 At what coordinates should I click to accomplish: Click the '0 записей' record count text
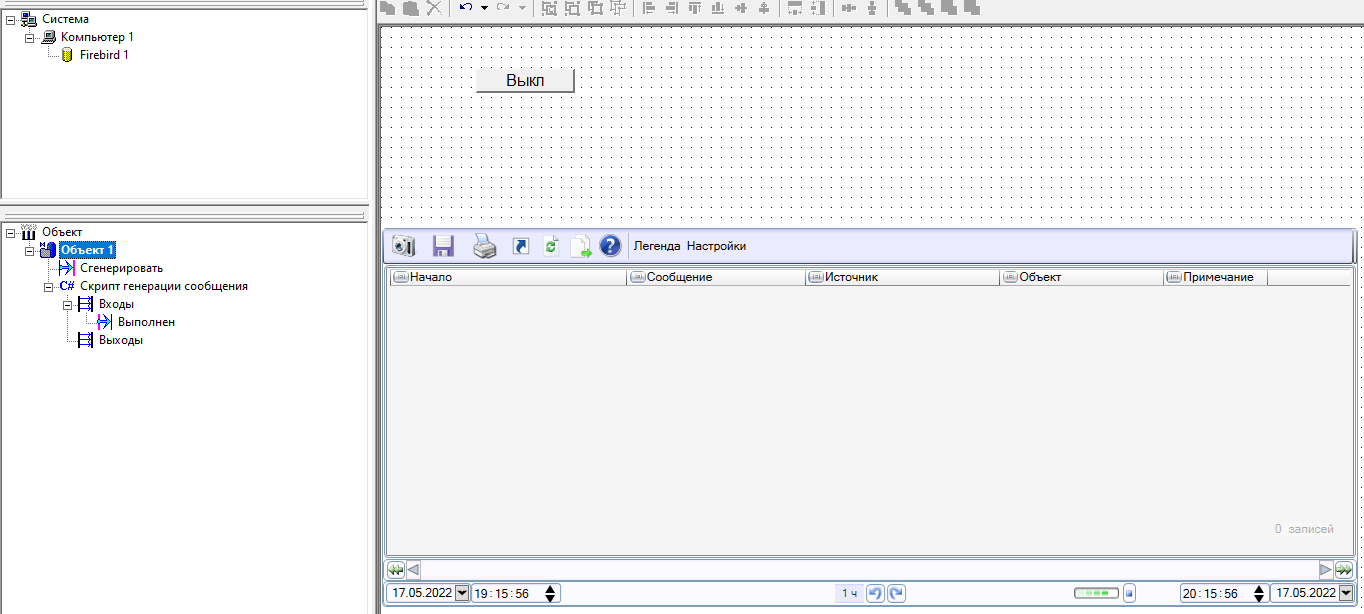pyautogui.click(x=1304, y=529)
